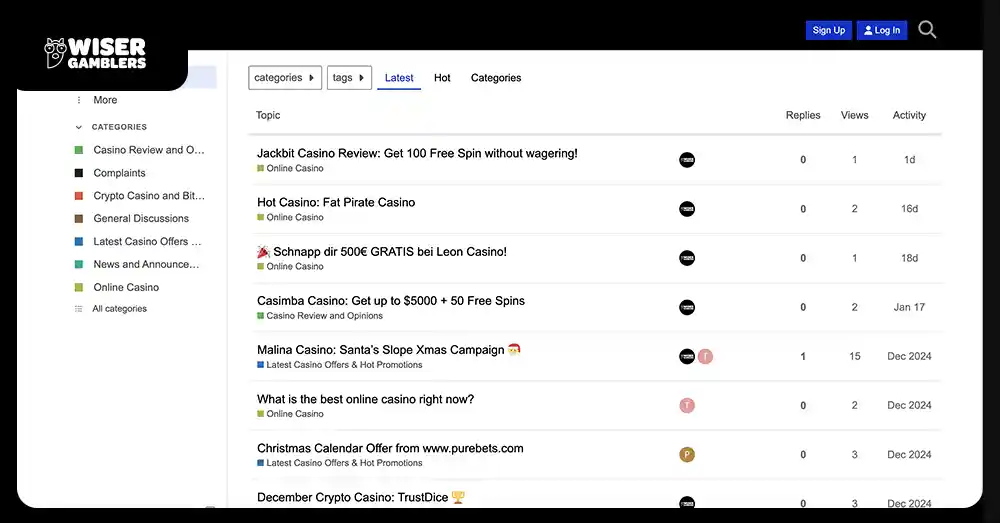Click the Wiser Gamblers owl logo
This screenshot has height=523, width=1000.
tap(95, 53)
